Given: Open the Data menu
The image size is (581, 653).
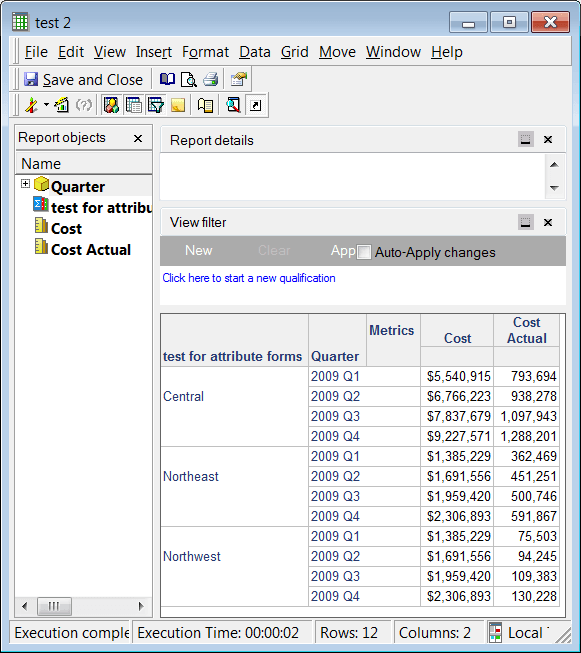Looking at the screenshot, I should [255, 52].
